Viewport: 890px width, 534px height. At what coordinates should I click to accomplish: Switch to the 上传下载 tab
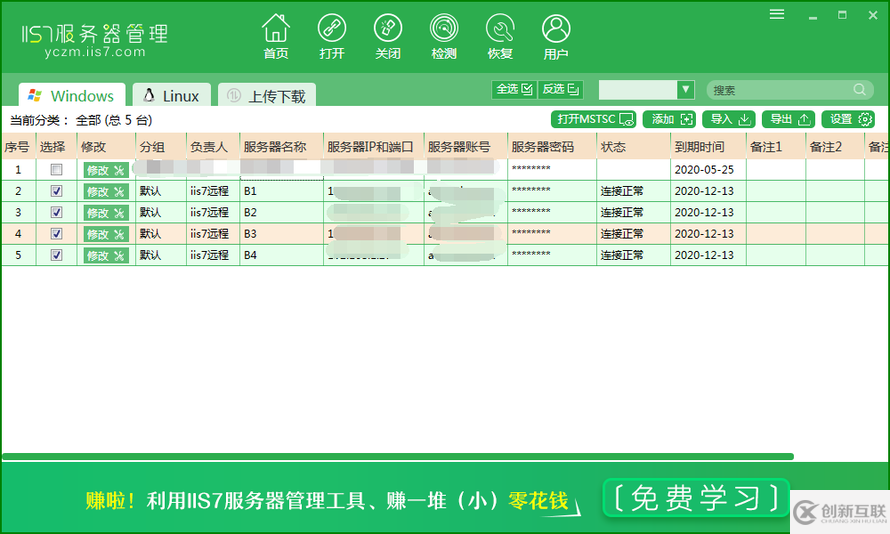coord(267,96)
